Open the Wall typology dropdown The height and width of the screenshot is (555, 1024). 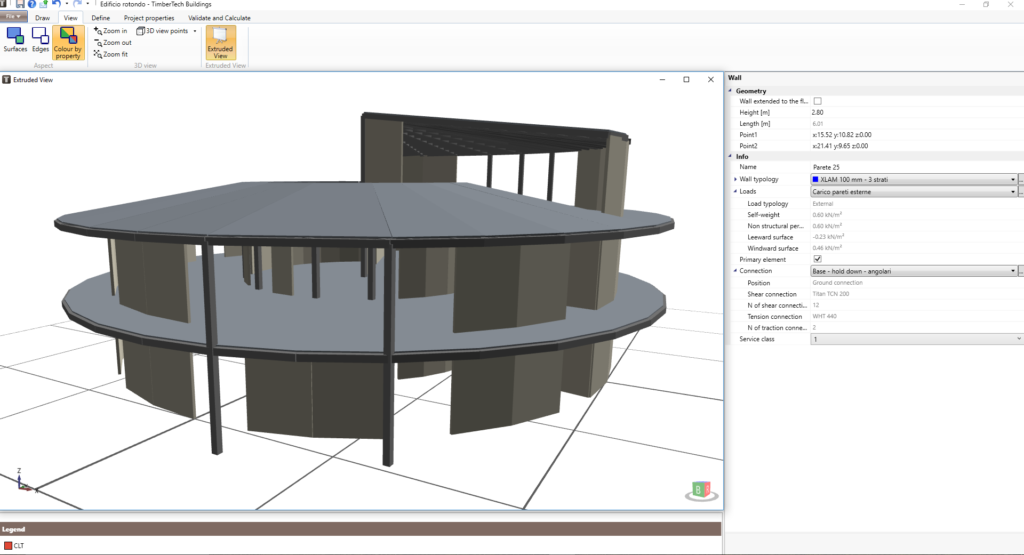click(x=1012, y=179)
